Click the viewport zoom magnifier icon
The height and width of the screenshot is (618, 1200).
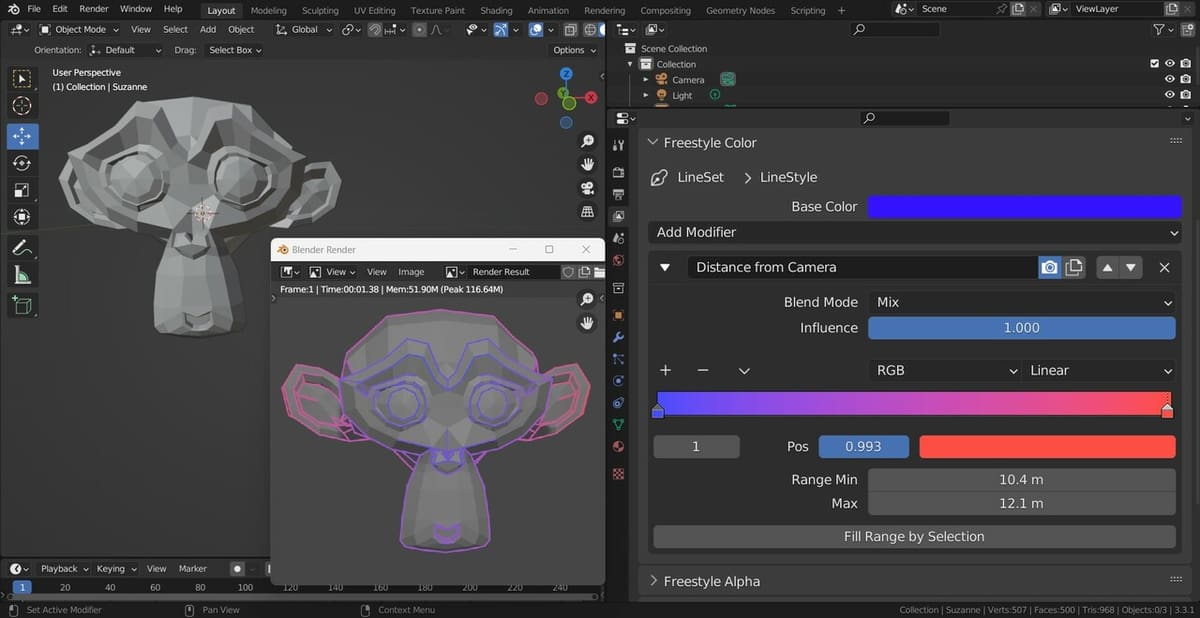[x=588, y=141]
